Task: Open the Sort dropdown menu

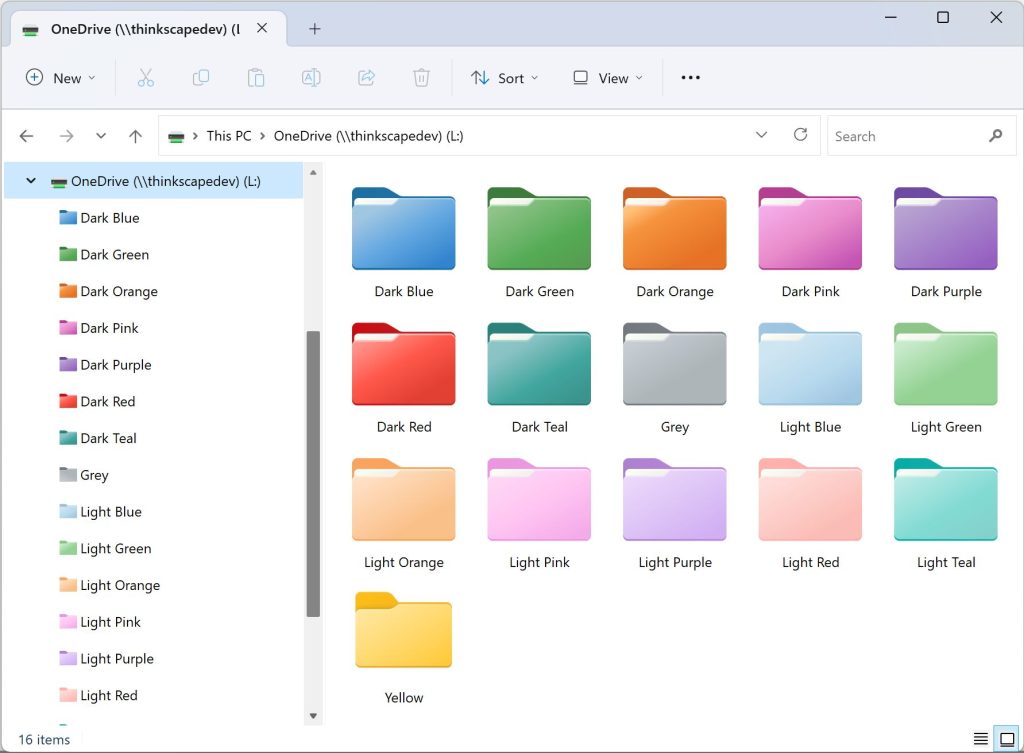Action: click(505, 78)
